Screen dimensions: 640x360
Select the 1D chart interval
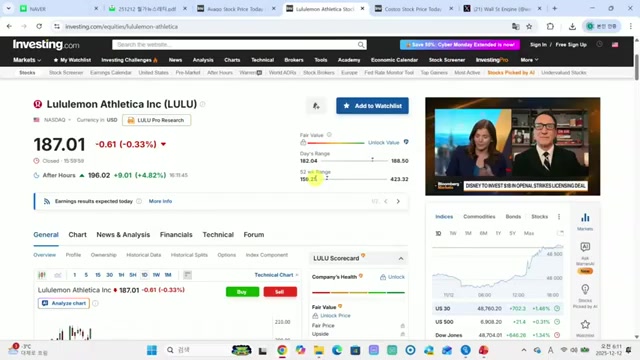click(x=144, y=275)
